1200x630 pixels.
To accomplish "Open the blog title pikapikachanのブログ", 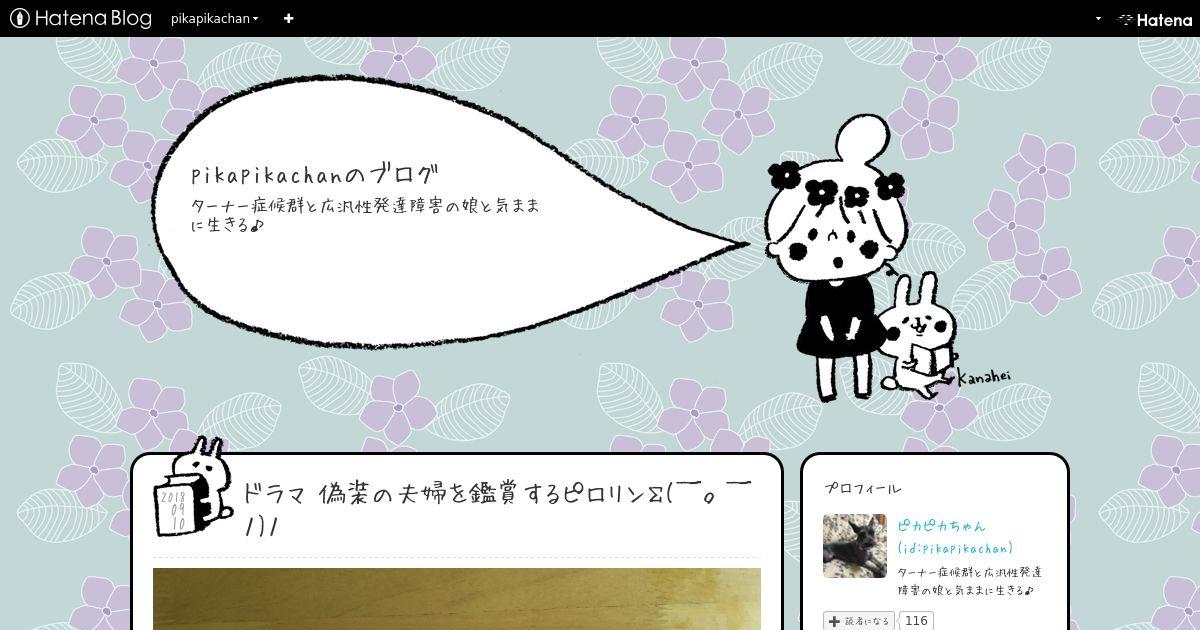I will click(314, 175).
